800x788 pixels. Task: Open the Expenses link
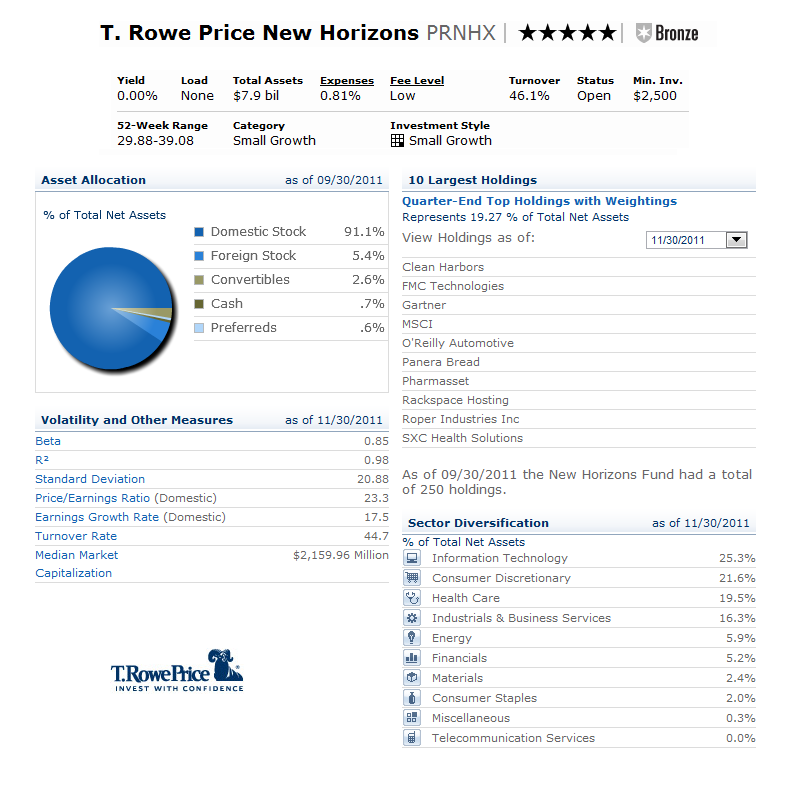tap(347, 81)
